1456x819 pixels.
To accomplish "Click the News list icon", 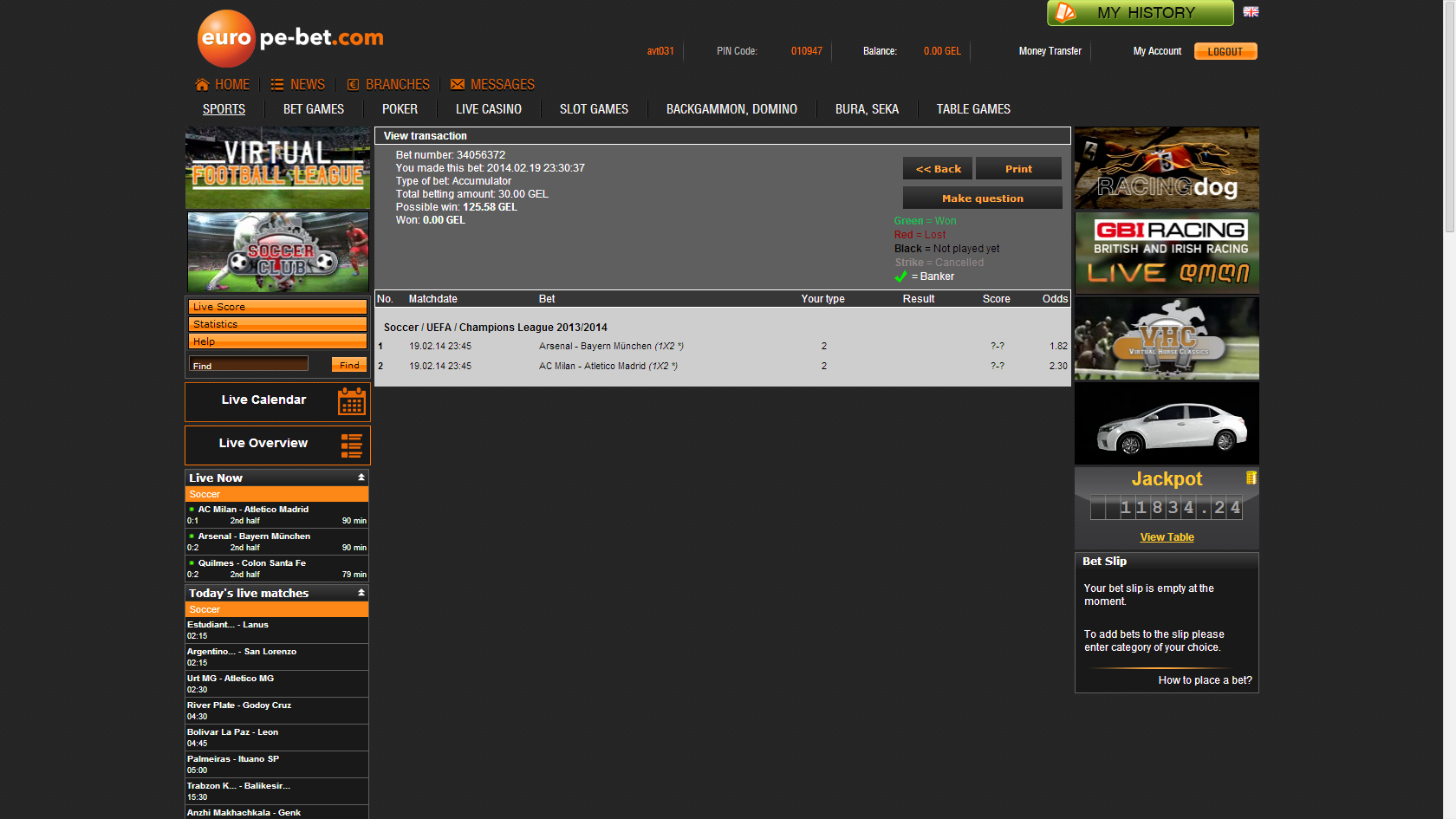I will point(277,85).
